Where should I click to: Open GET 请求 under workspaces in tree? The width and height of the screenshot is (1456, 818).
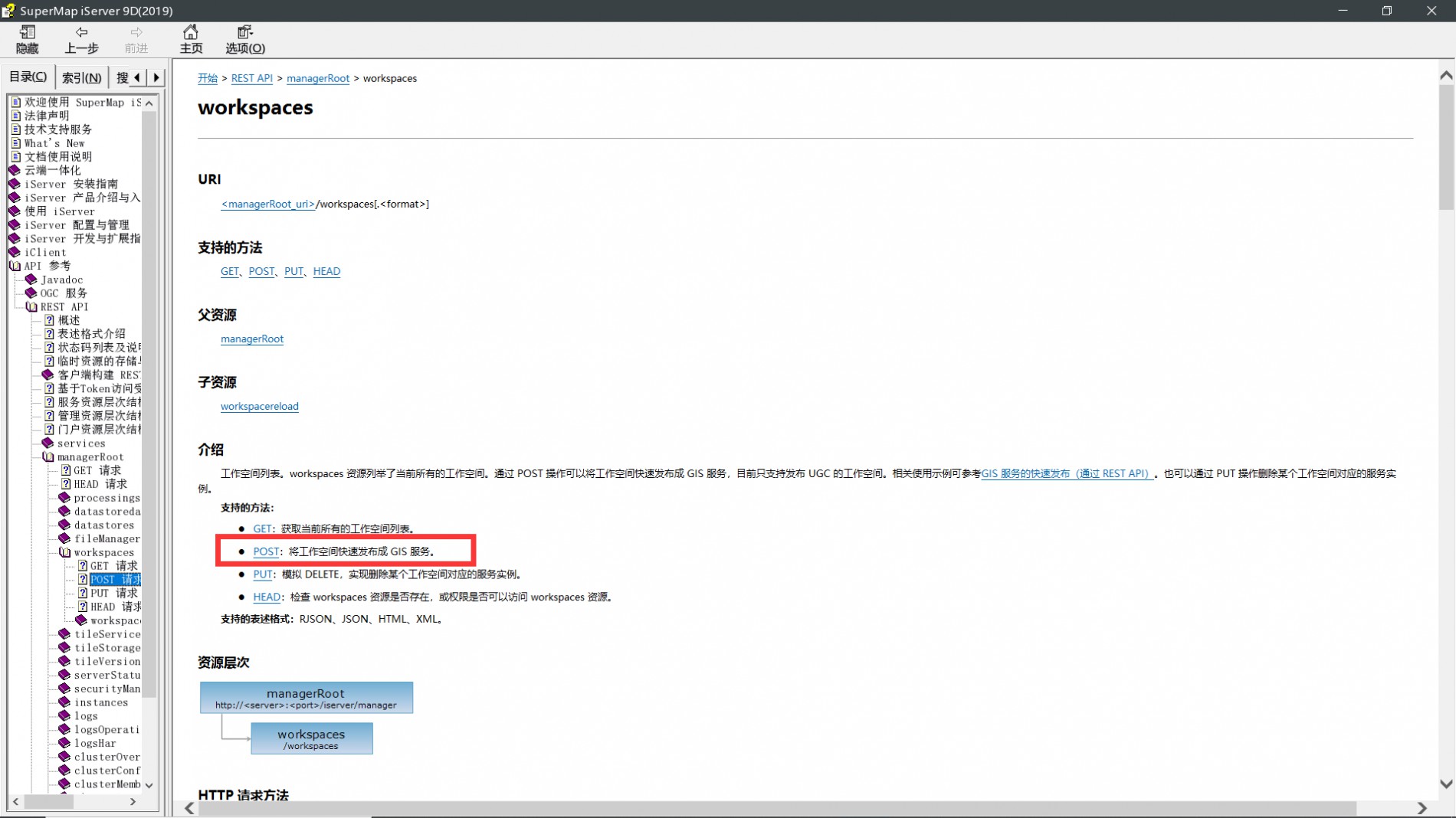coord(113,566)
